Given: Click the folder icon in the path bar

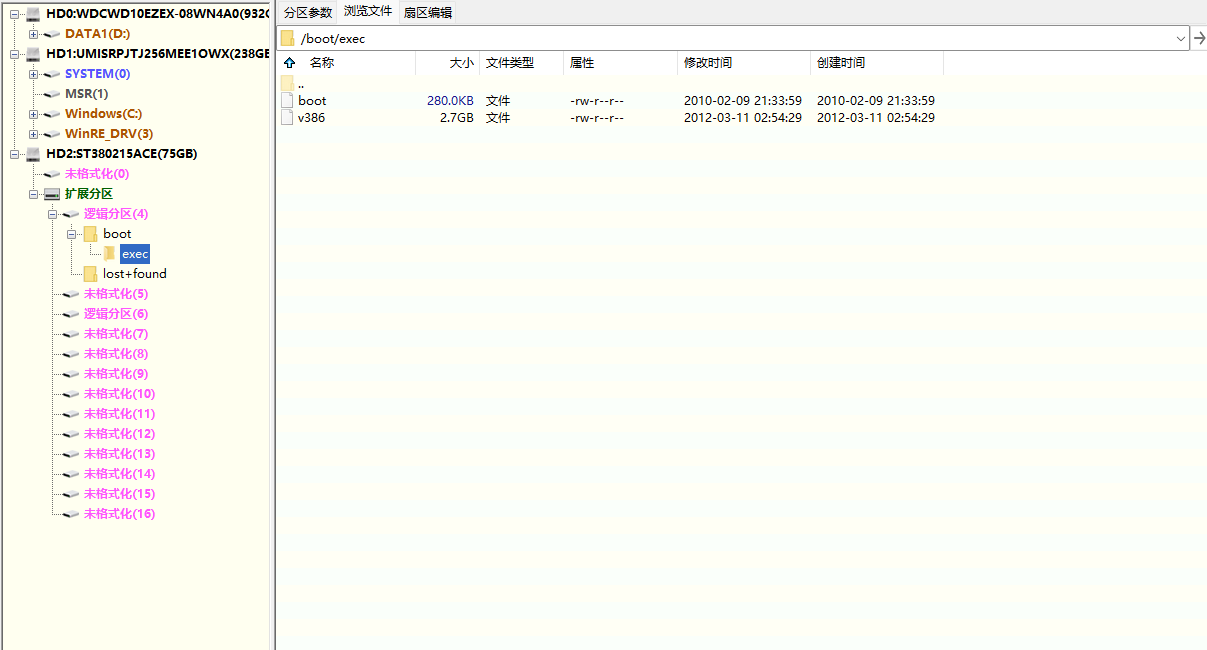Looking at the screenshot, I should click(x=288, y=37).
